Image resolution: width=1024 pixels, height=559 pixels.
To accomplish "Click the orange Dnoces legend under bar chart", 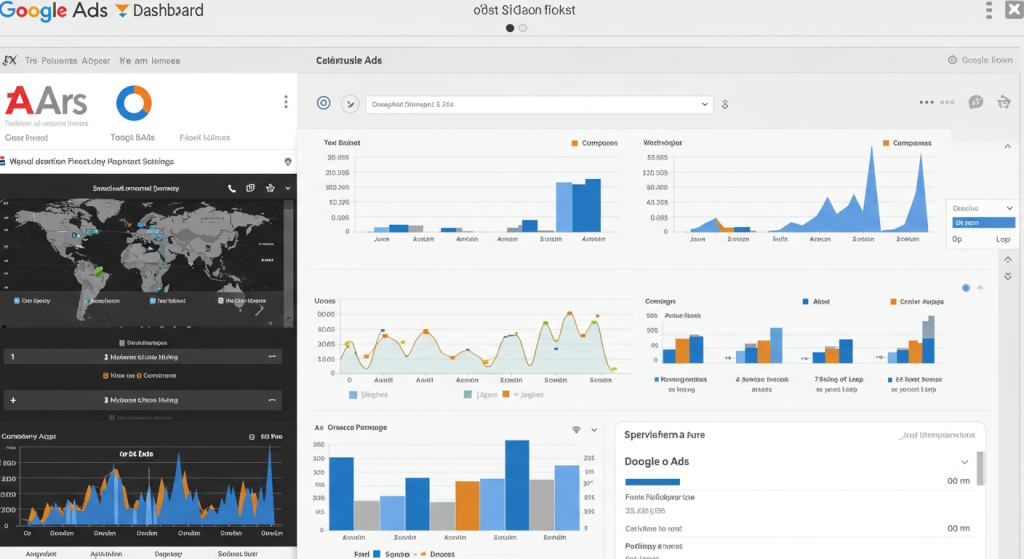I will point(437,554).
